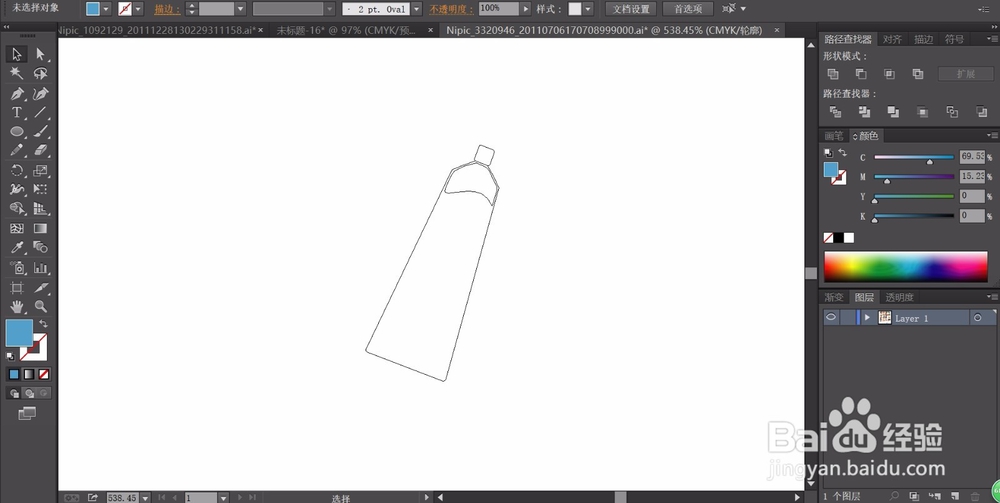Select the Direct Selection tool

click(x=40, y=54)
